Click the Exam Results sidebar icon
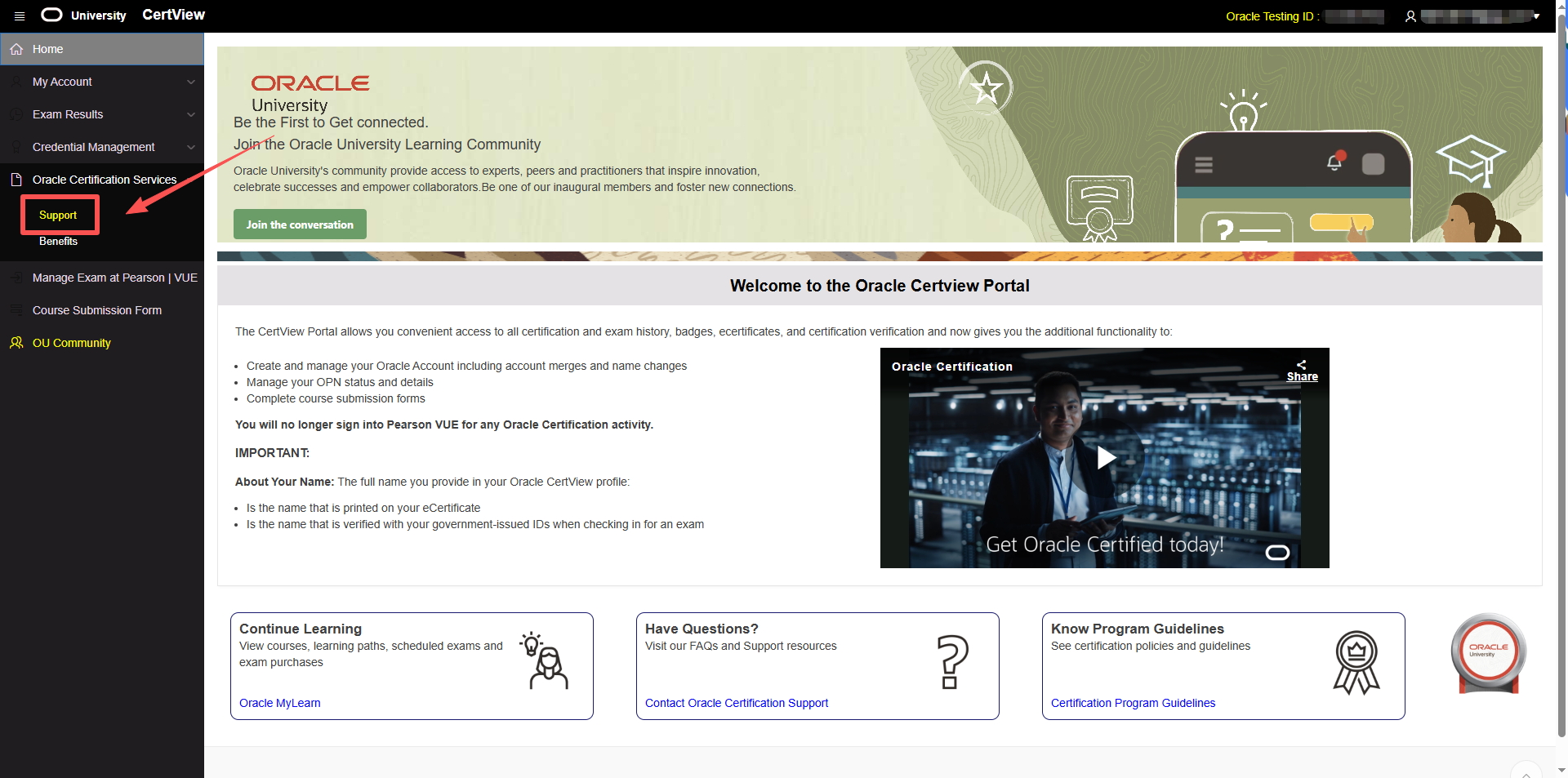 click(x=16, y=114)
